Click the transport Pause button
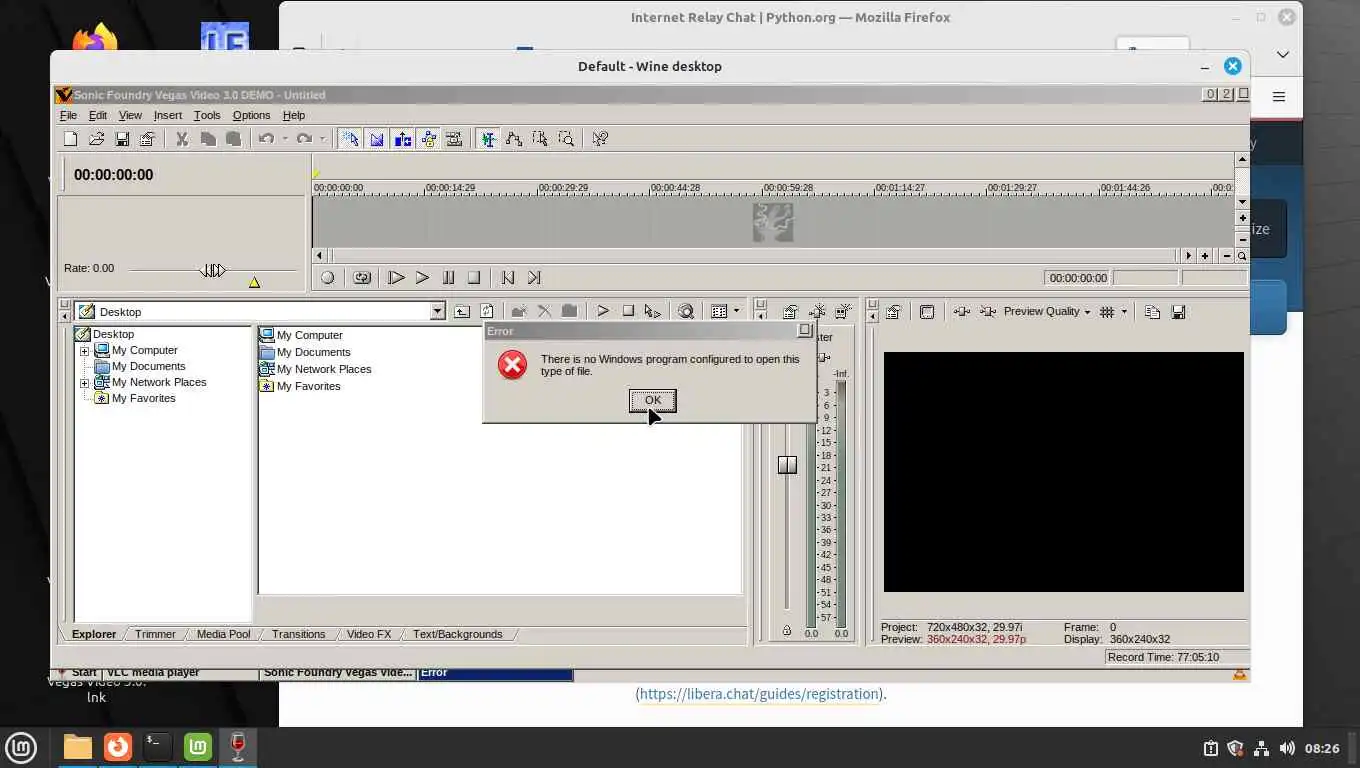The image size is (1360, 768). pos(448,278)
